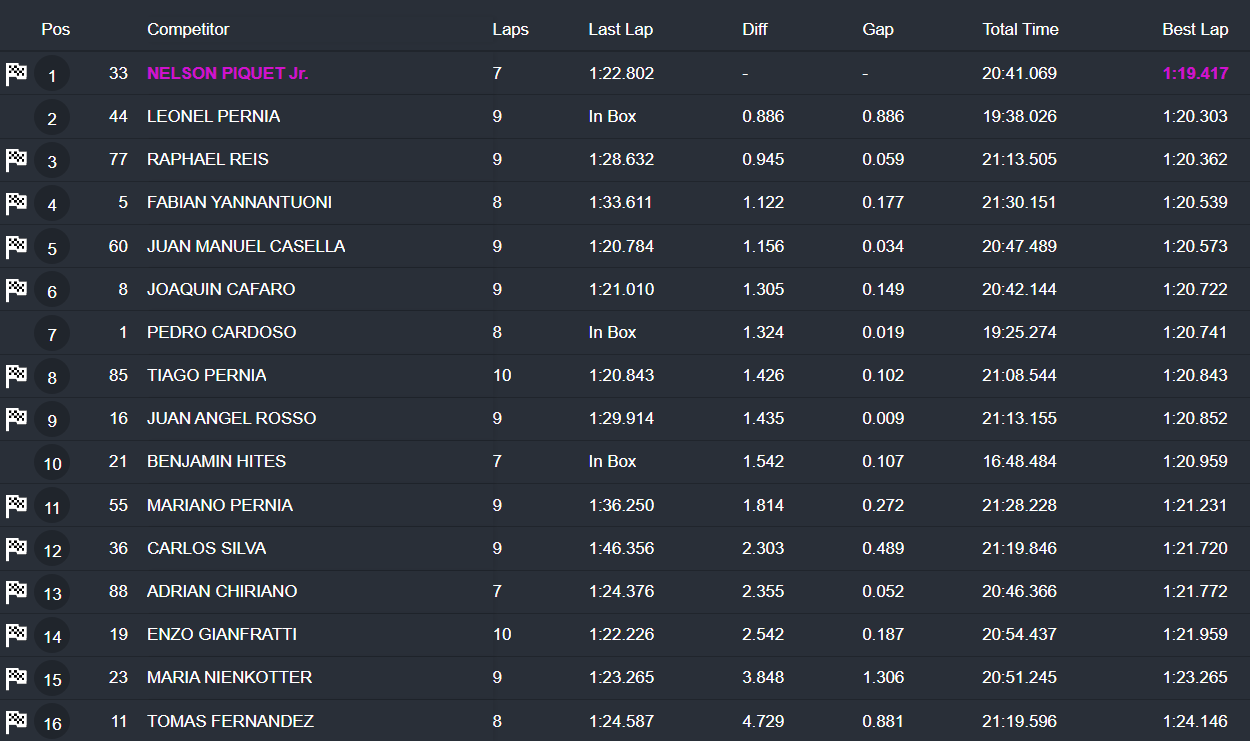Click position 2 circle badge
This screenshot has height=741, width=1250.
[52, 118]
